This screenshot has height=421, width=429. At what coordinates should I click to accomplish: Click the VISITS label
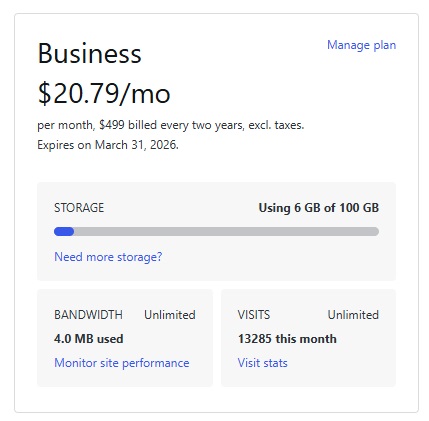(x=254, y=315)
